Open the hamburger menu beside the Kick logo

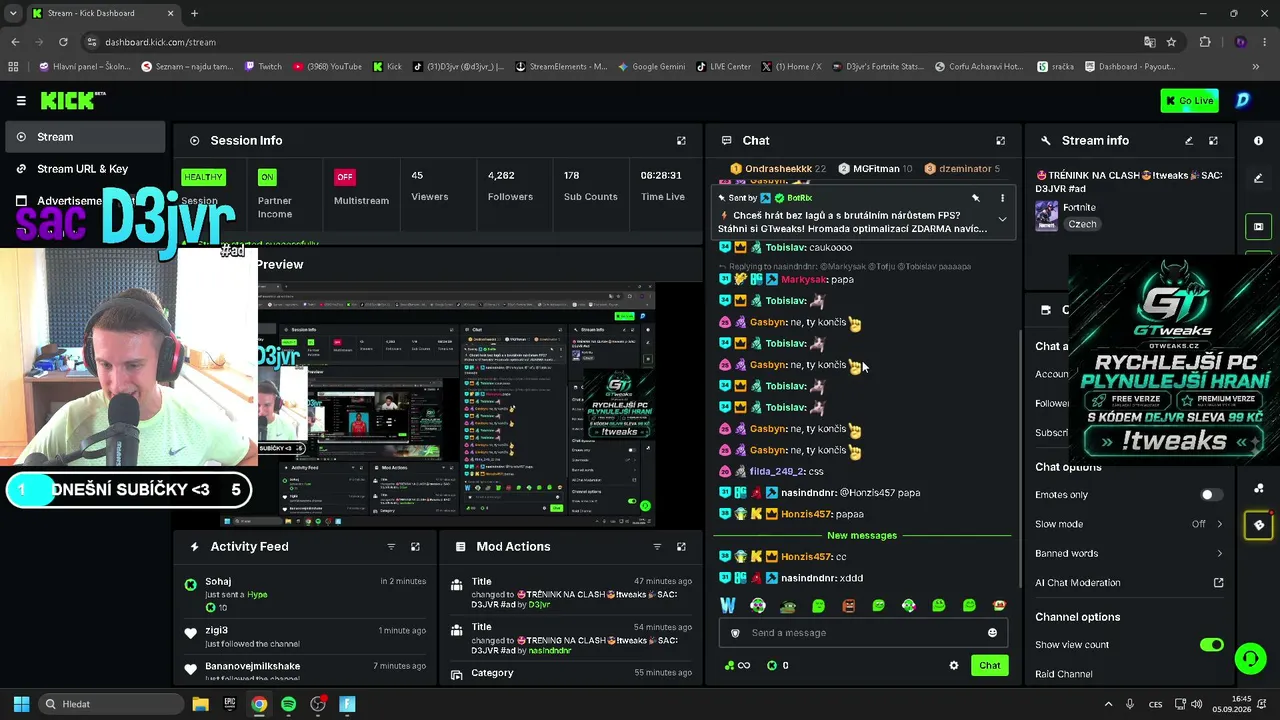click(21, 101)
